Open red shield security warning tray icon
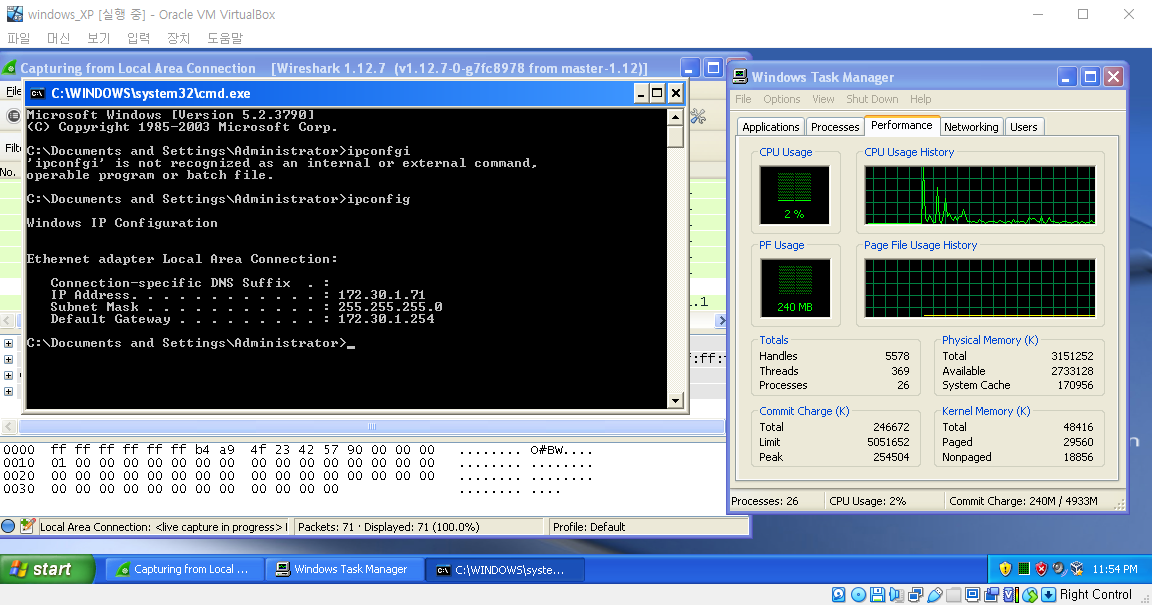 1041,569
